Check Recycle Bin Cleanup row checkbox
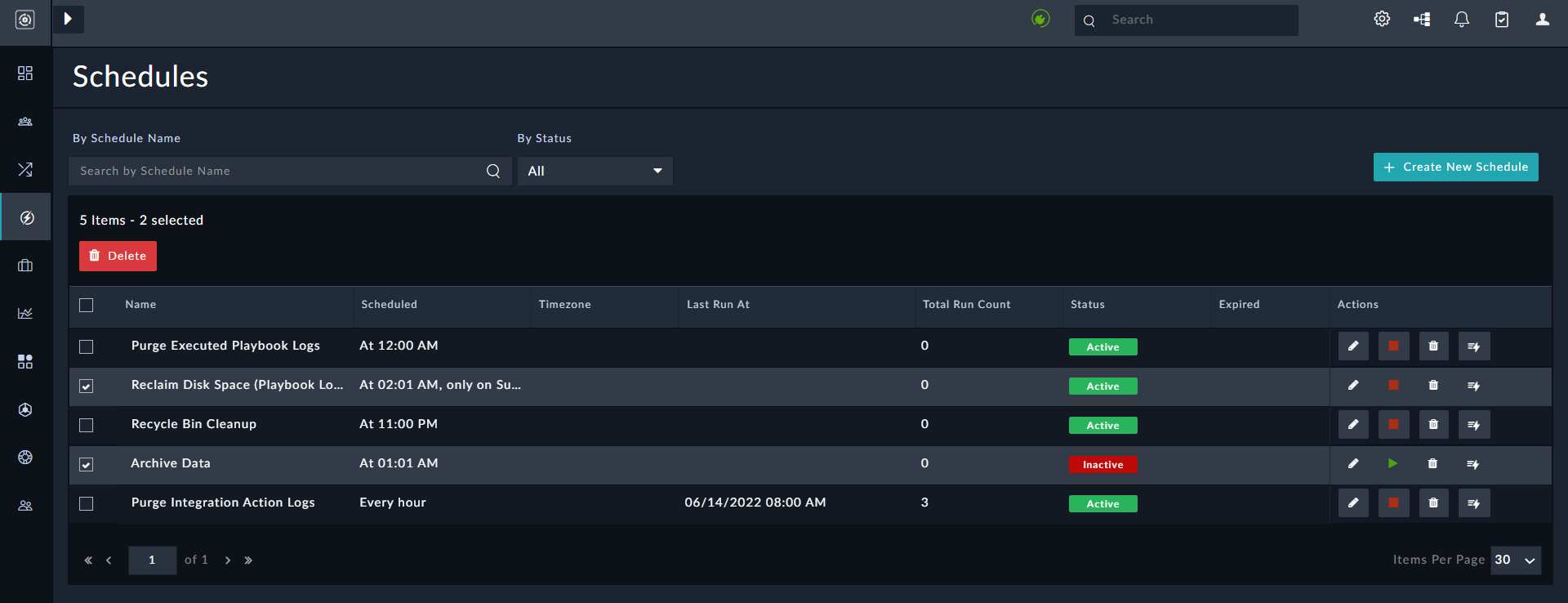Viewport: 1568px width, 603px height. click(x=87, y=425)
